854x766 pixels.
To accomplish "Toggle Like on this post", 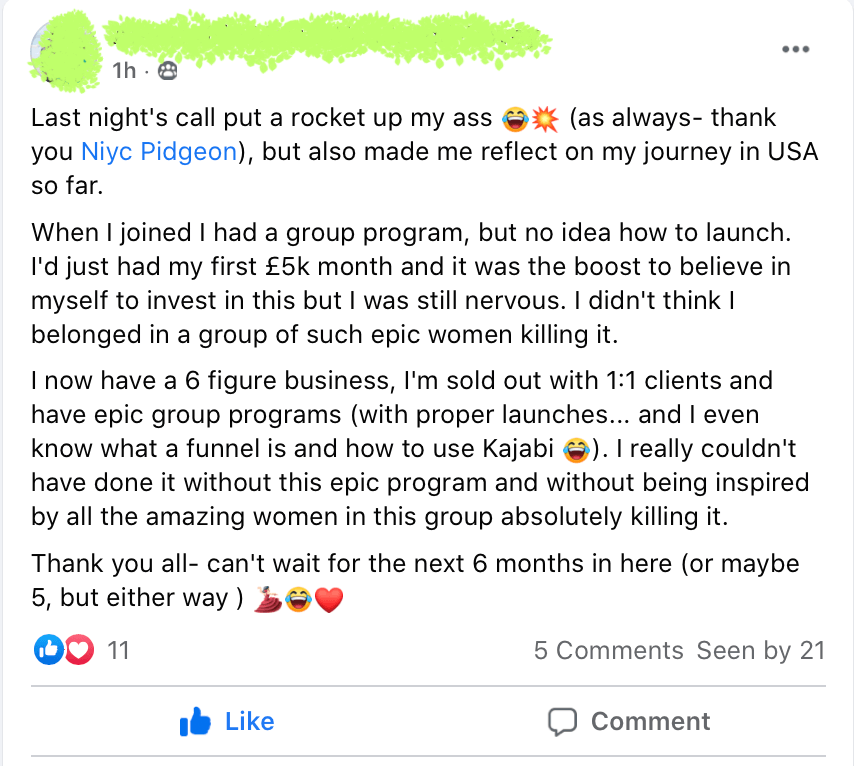I will click(226, 722).
